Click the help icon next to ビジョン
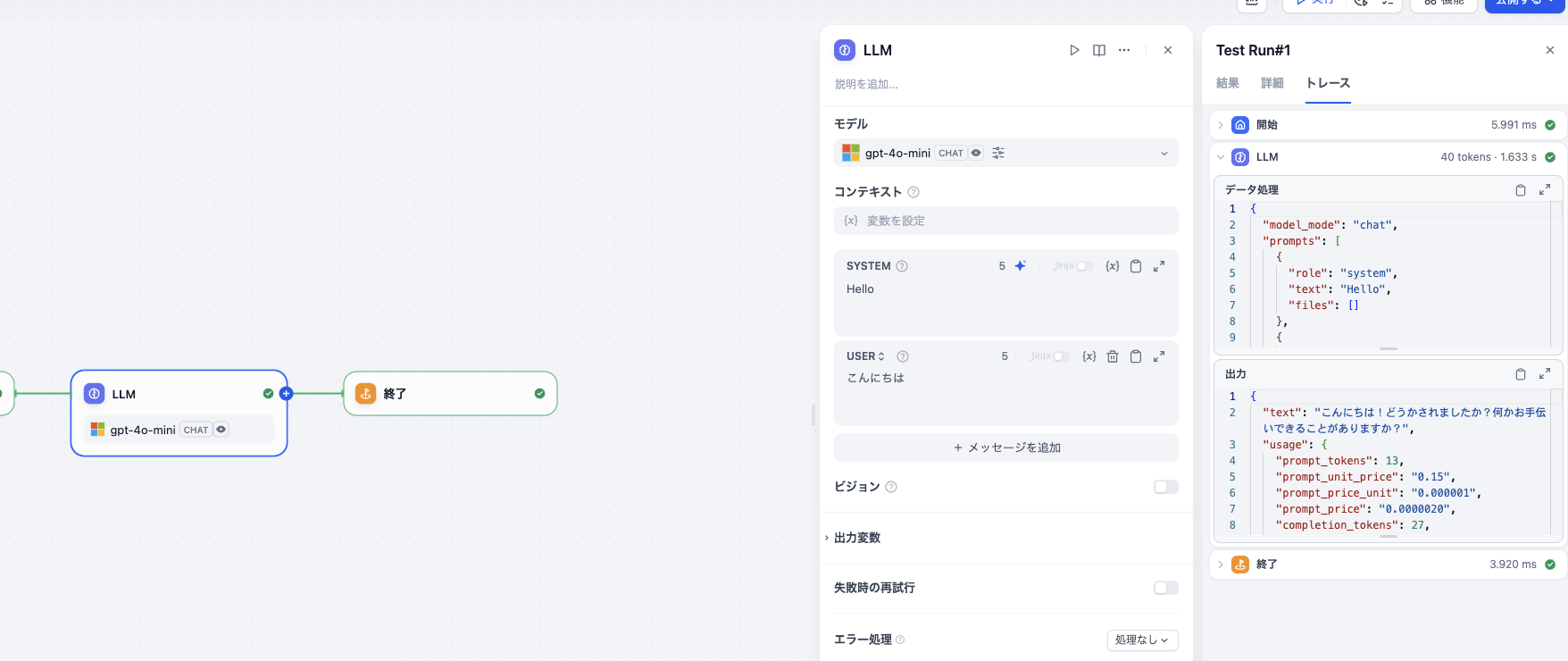1568x661 pixels. coord(891,487)
